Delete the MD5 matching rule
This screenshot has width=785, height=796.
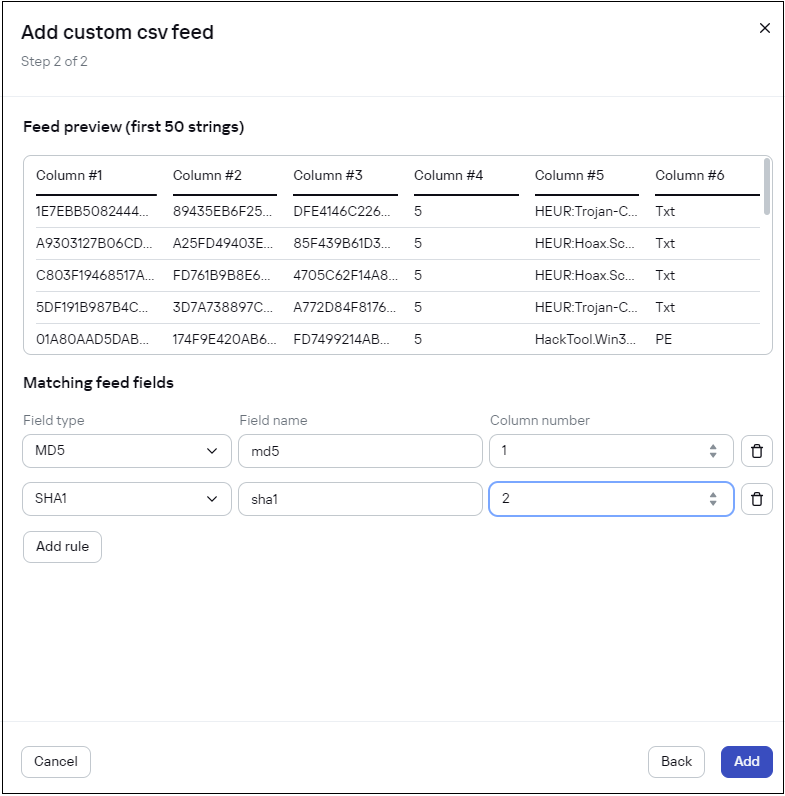(x=756, y=451)
